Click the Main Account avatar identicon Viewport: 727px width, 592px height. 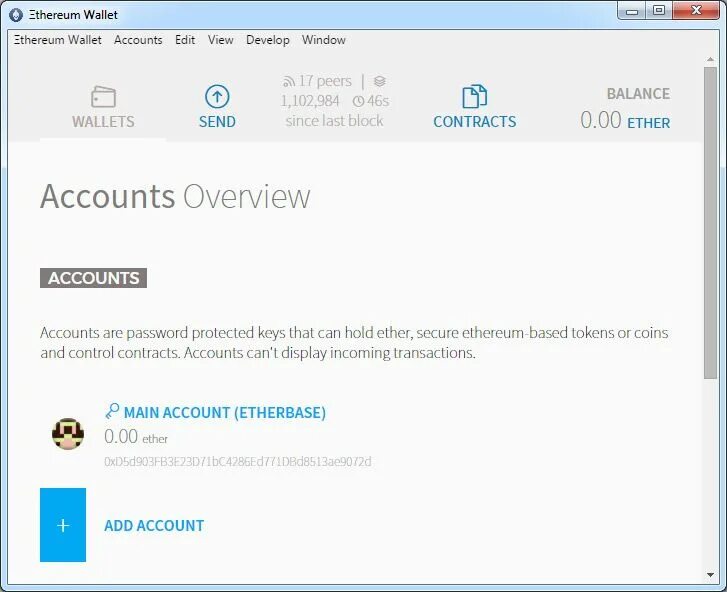68,433
